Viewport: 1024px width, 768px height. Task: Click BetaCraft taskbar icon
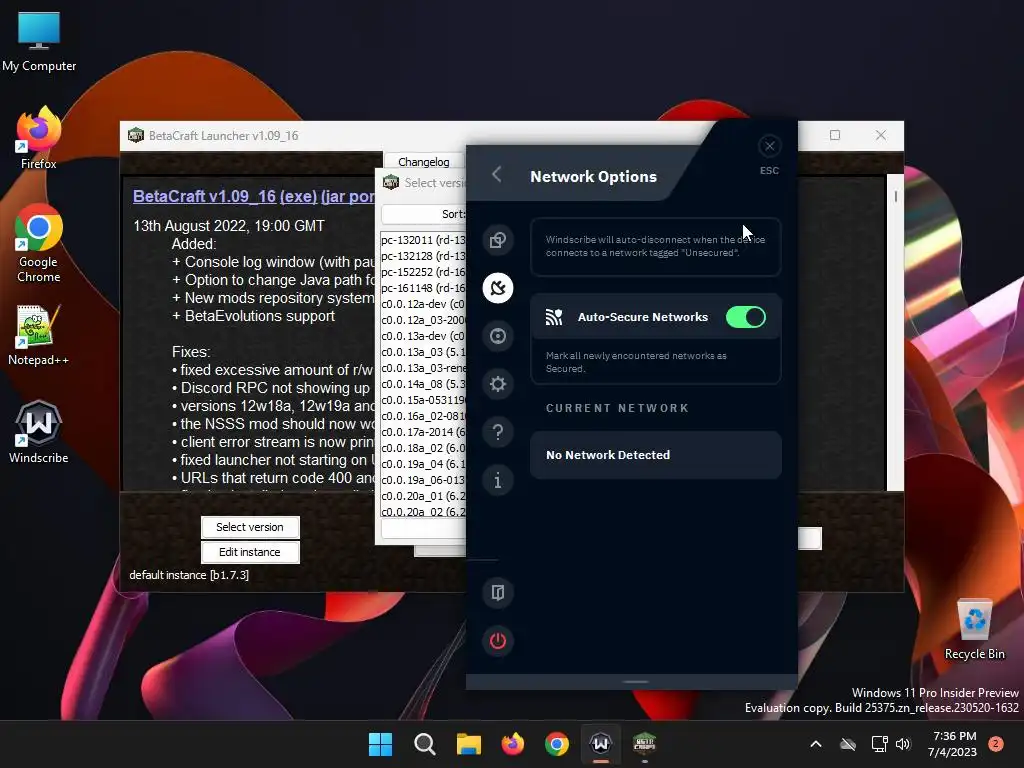(645, 744)
